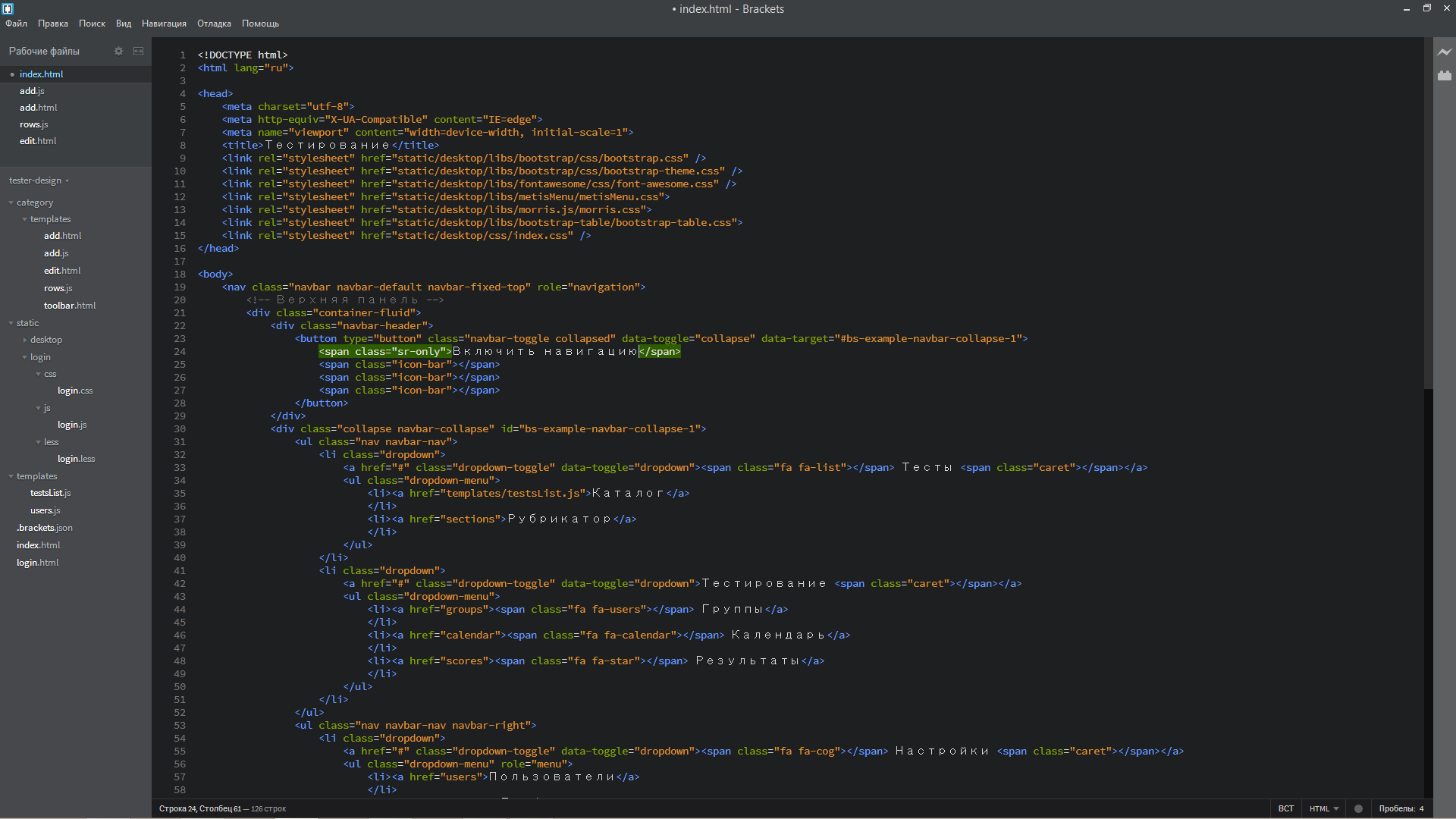This screenshot has height=819, width=1456.
Task: Expand the category folder in sidebar
Action: [x=8, y=202]
